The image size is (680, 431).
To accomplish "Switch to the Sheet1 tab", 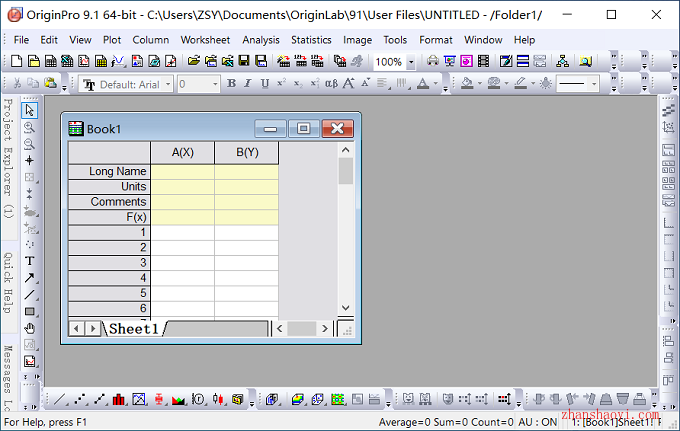I will [x=134, y=329].
